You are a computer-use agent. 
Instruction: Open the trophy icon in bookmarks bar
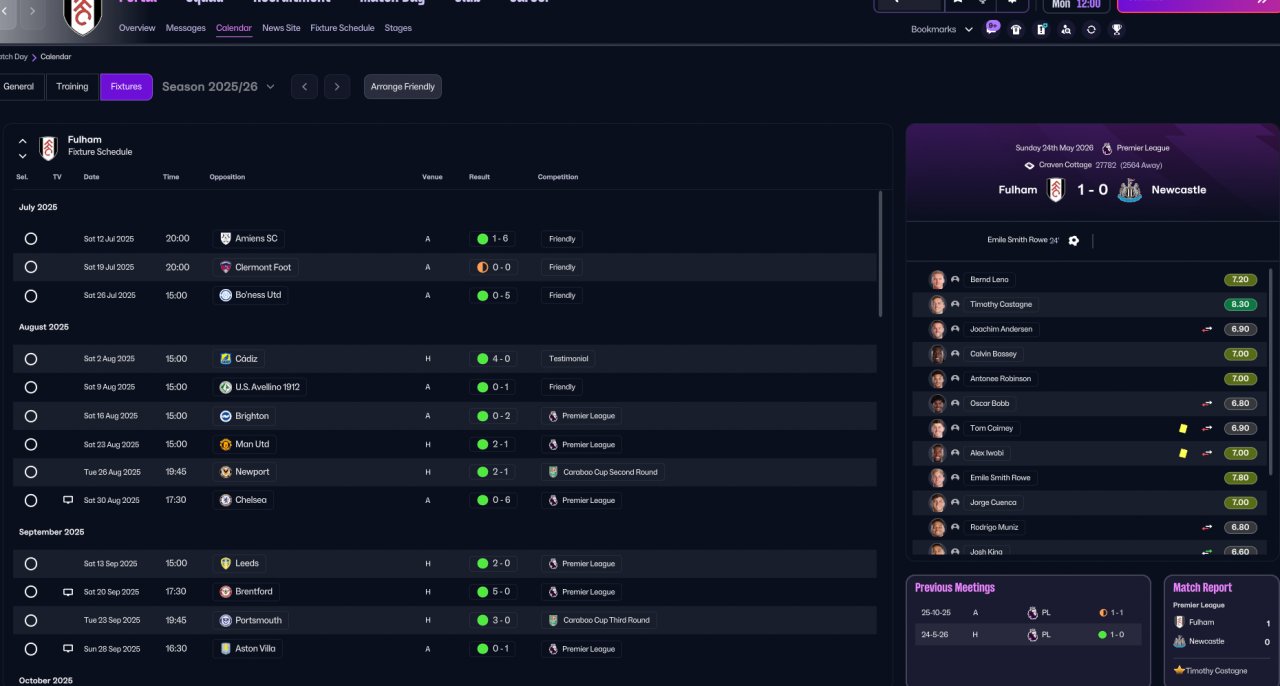[x=1117, y=29]
